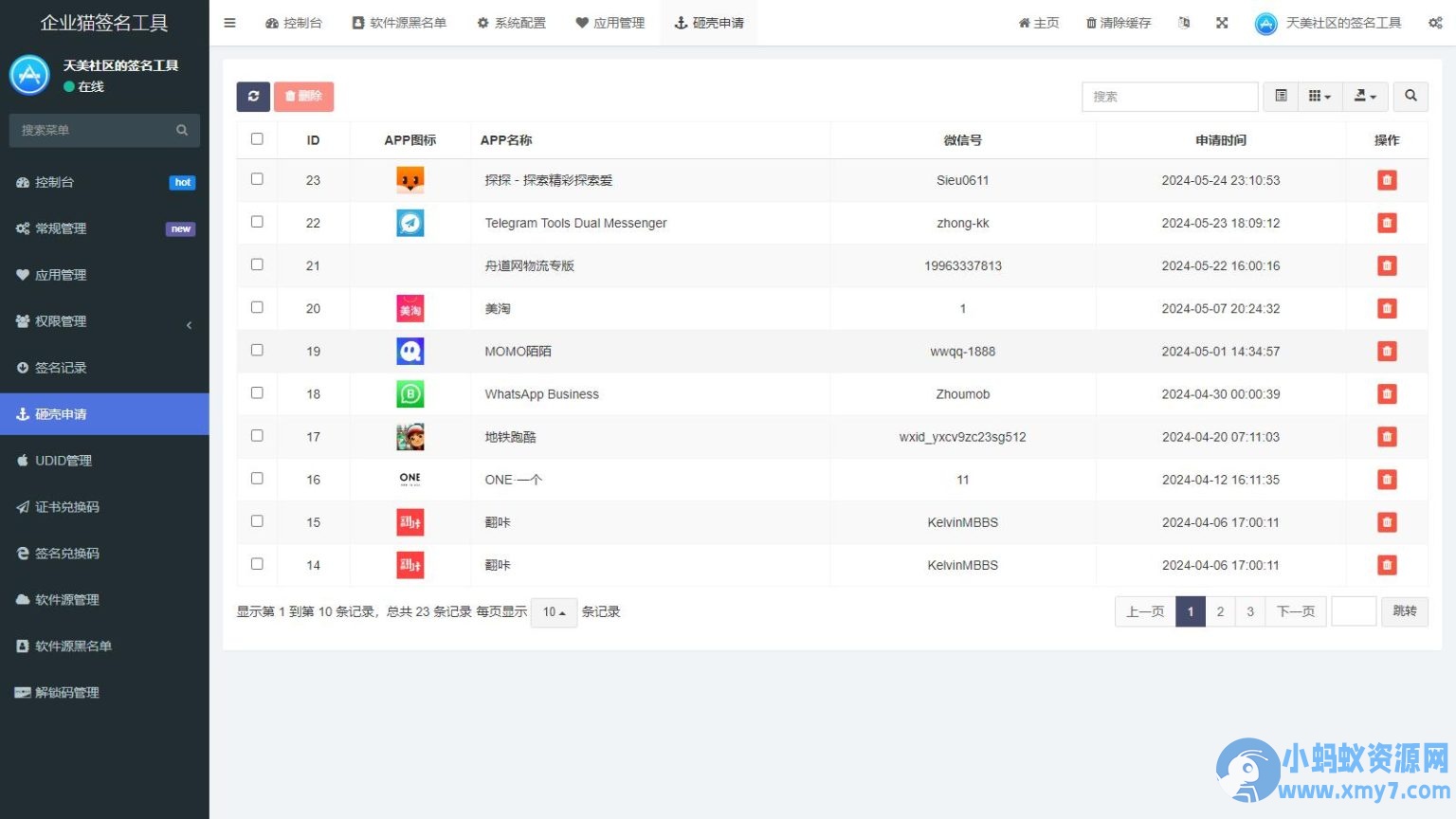The width and height of the screenshot is (1456, 819).
Task: Select the checkbox for row ID 20
Action: pyautogui.click(x=257, y=306)
